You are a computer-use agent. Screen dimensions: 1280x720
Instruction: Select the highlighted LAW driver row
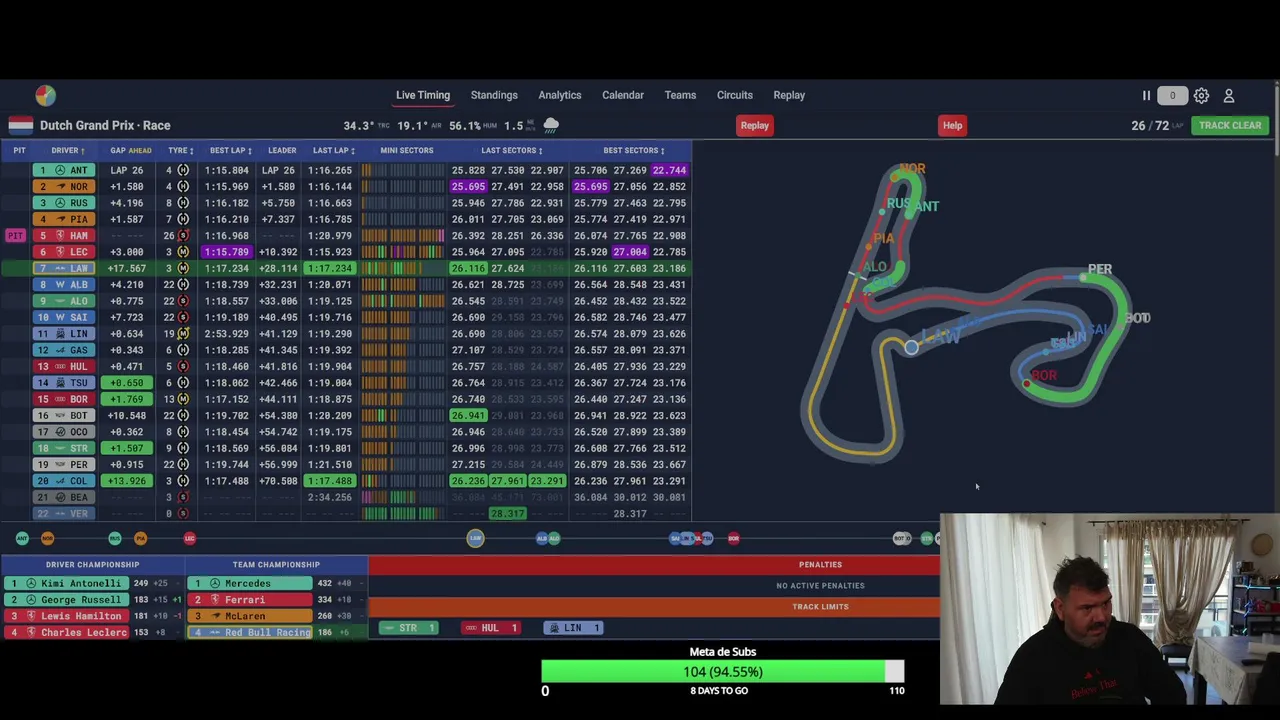point(345,269)
